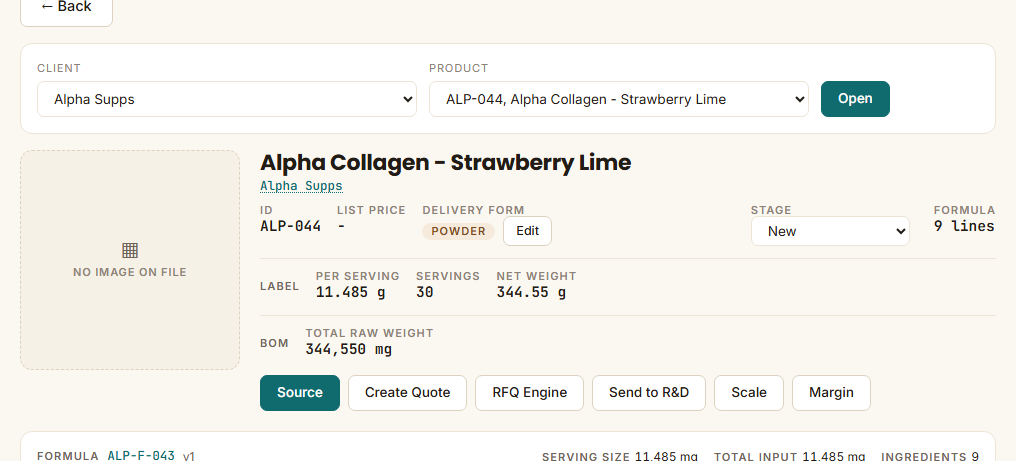Click the 9 lines formula count

(964, 226)
